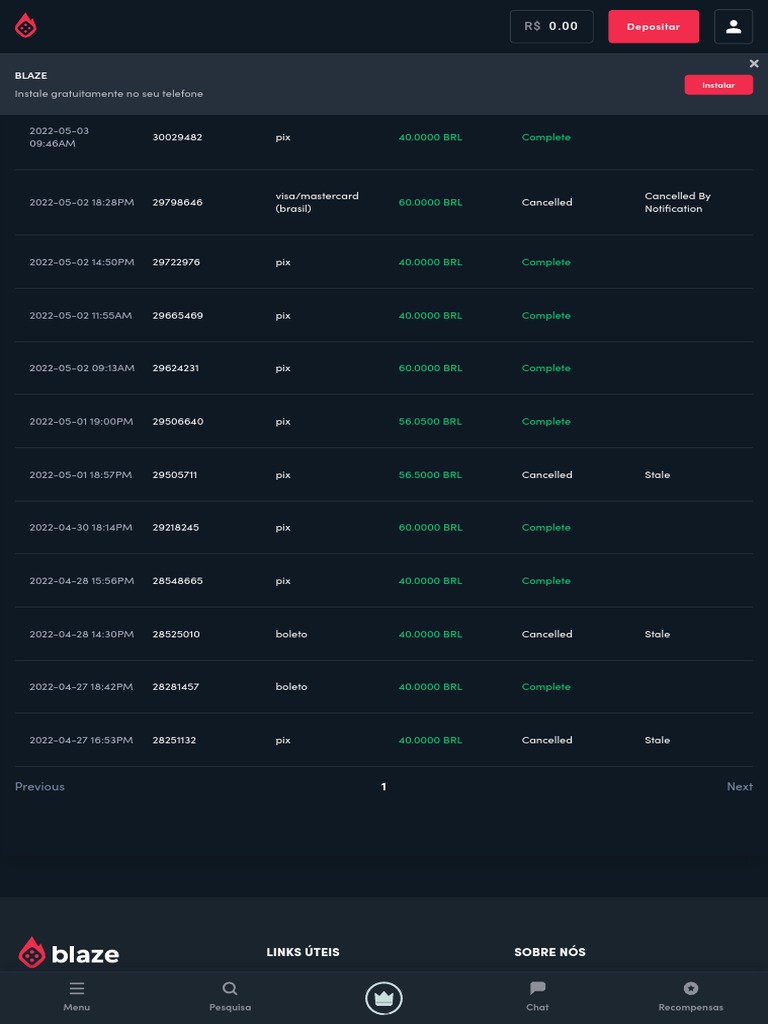Click the Depositar button
768x1024 pixels.
[653, 27]
